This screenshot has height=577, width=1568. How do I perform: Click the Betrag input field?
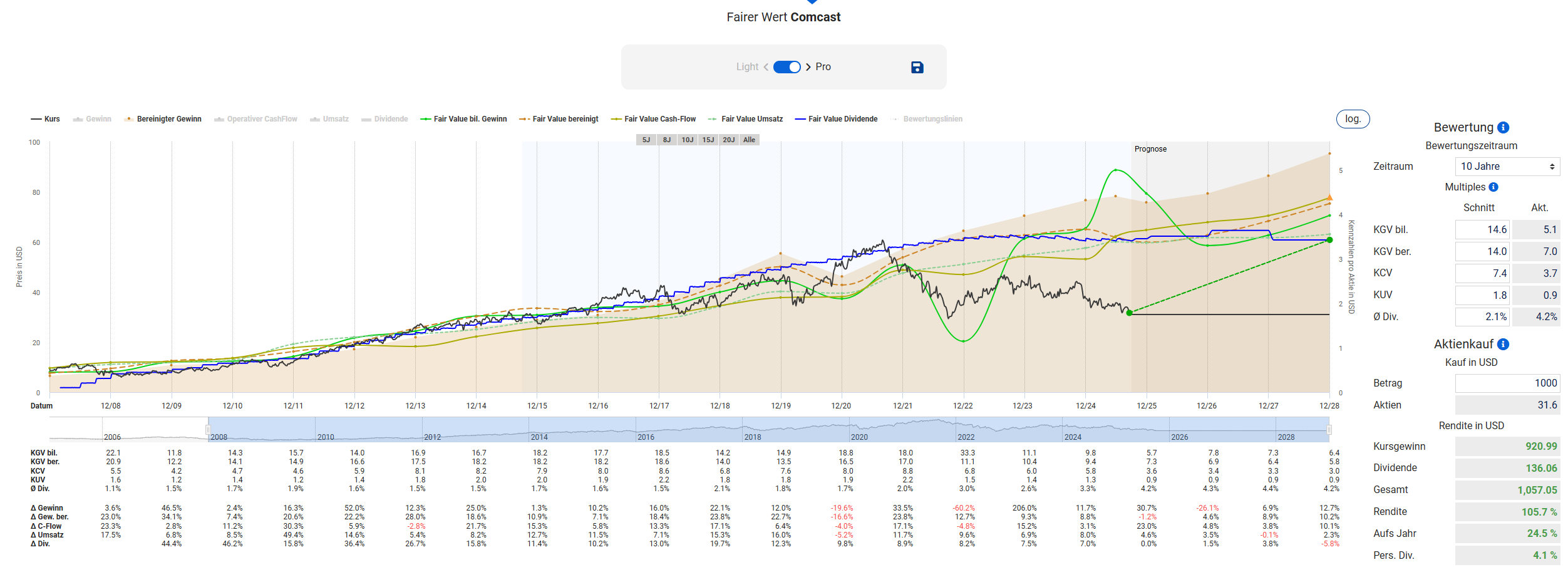[1507, 383]
